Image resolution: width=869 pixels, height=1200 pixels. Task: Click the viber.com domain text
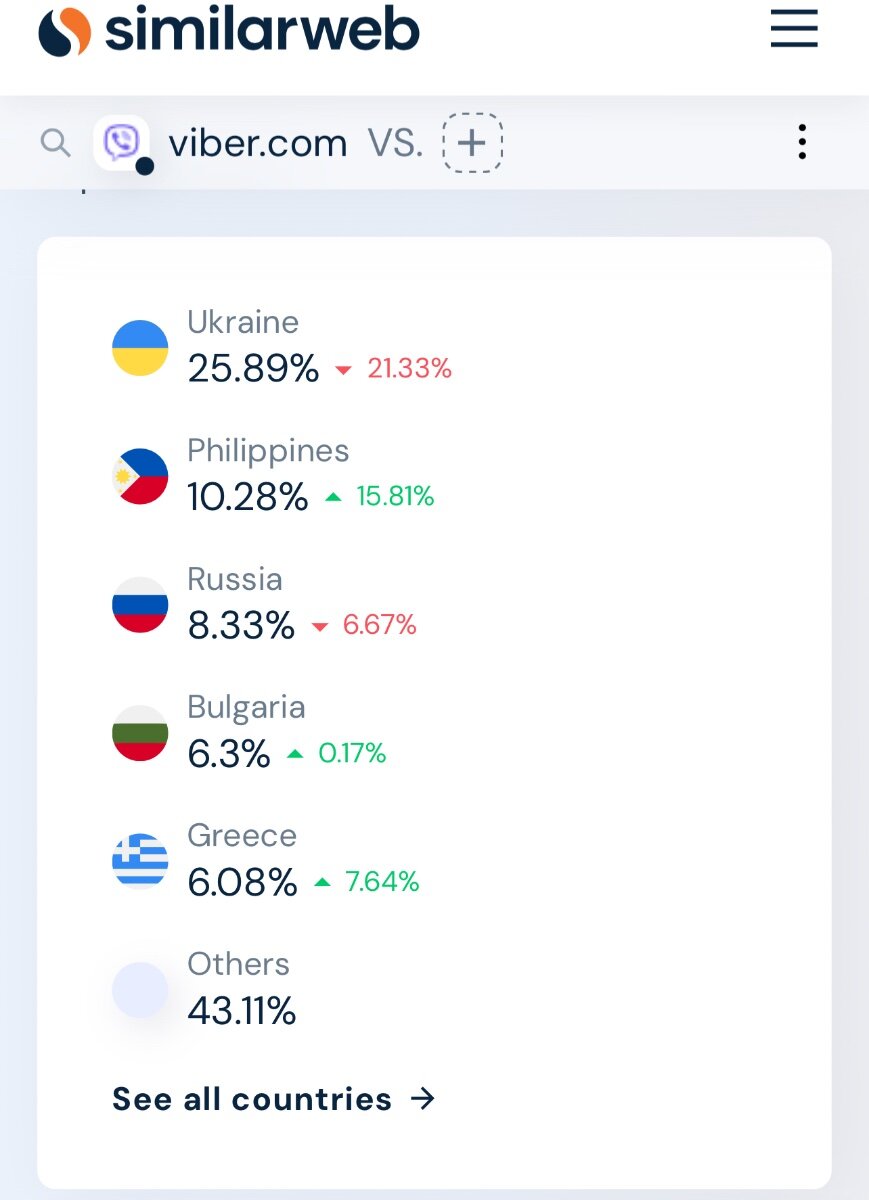(x=257, y=143)
